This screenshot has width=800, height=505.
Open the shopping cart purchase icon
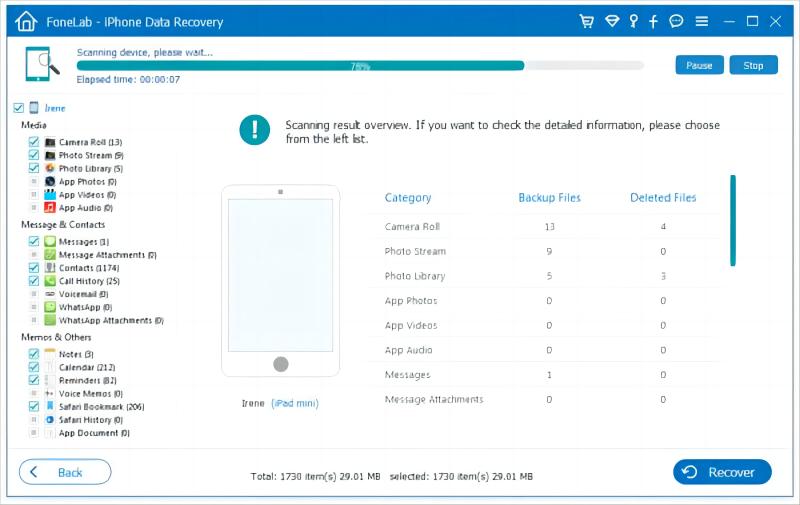[588, 21]
